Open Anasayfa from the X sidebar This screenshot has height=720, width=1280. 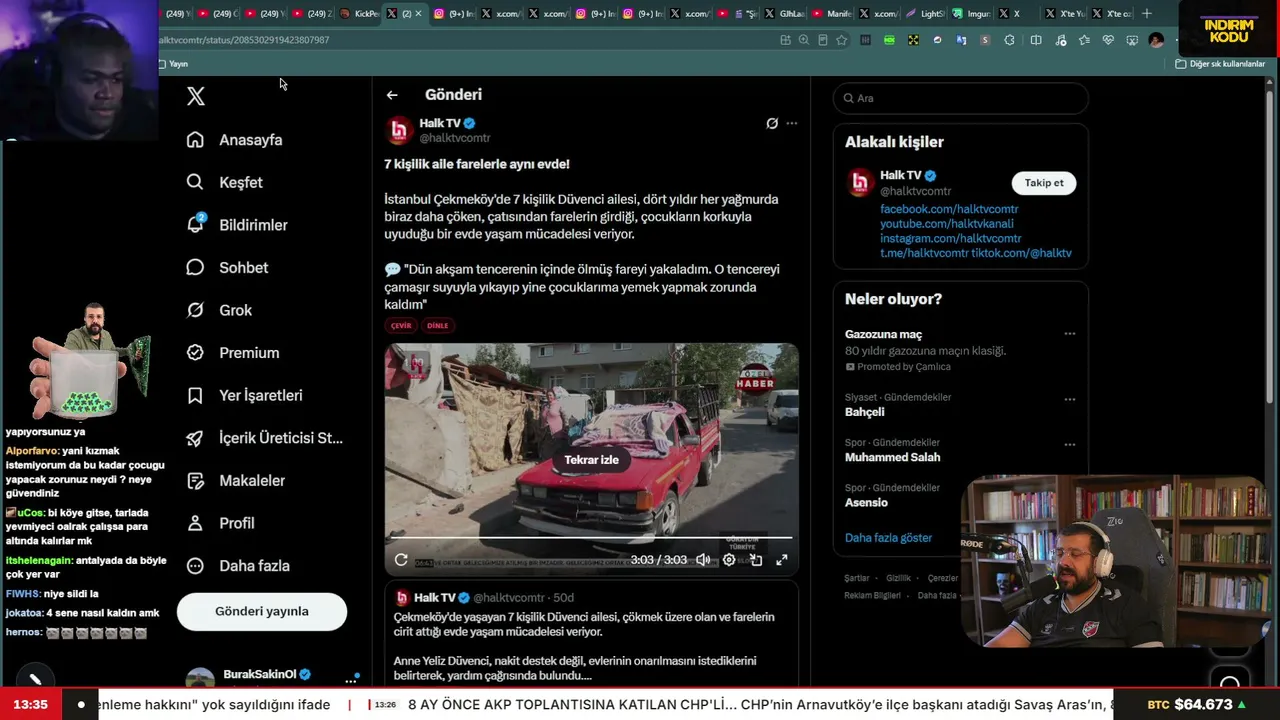click(235, 140)
